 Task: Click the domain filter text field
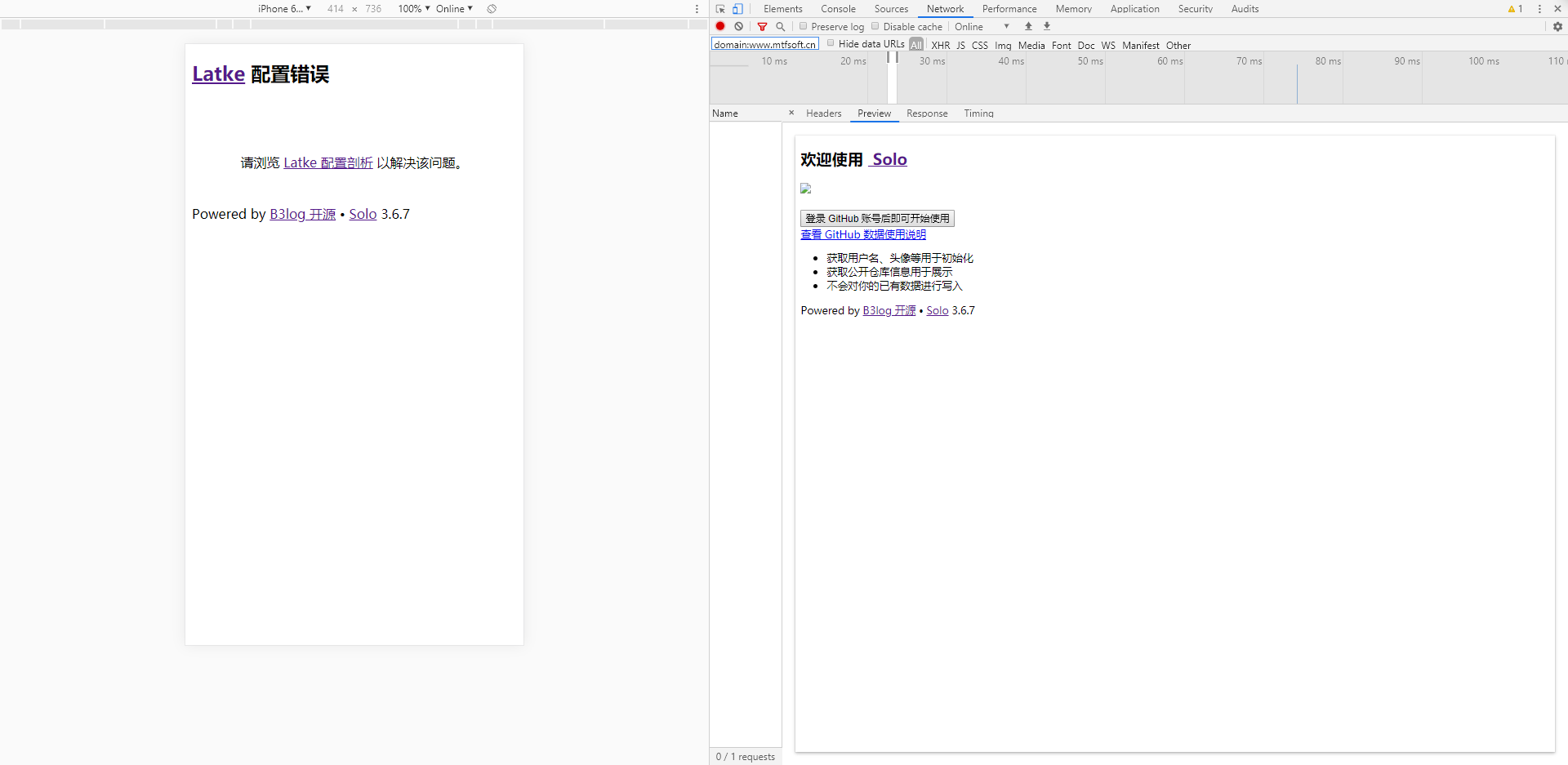(764, 44)
